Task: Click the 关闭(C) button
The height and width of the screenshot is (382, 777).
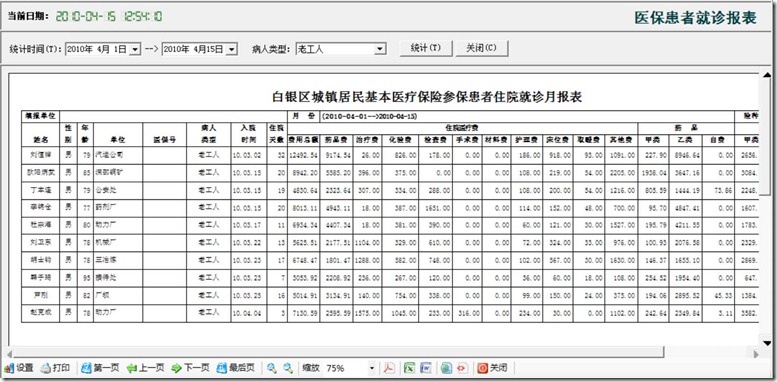Action: (x=482, y=48)
